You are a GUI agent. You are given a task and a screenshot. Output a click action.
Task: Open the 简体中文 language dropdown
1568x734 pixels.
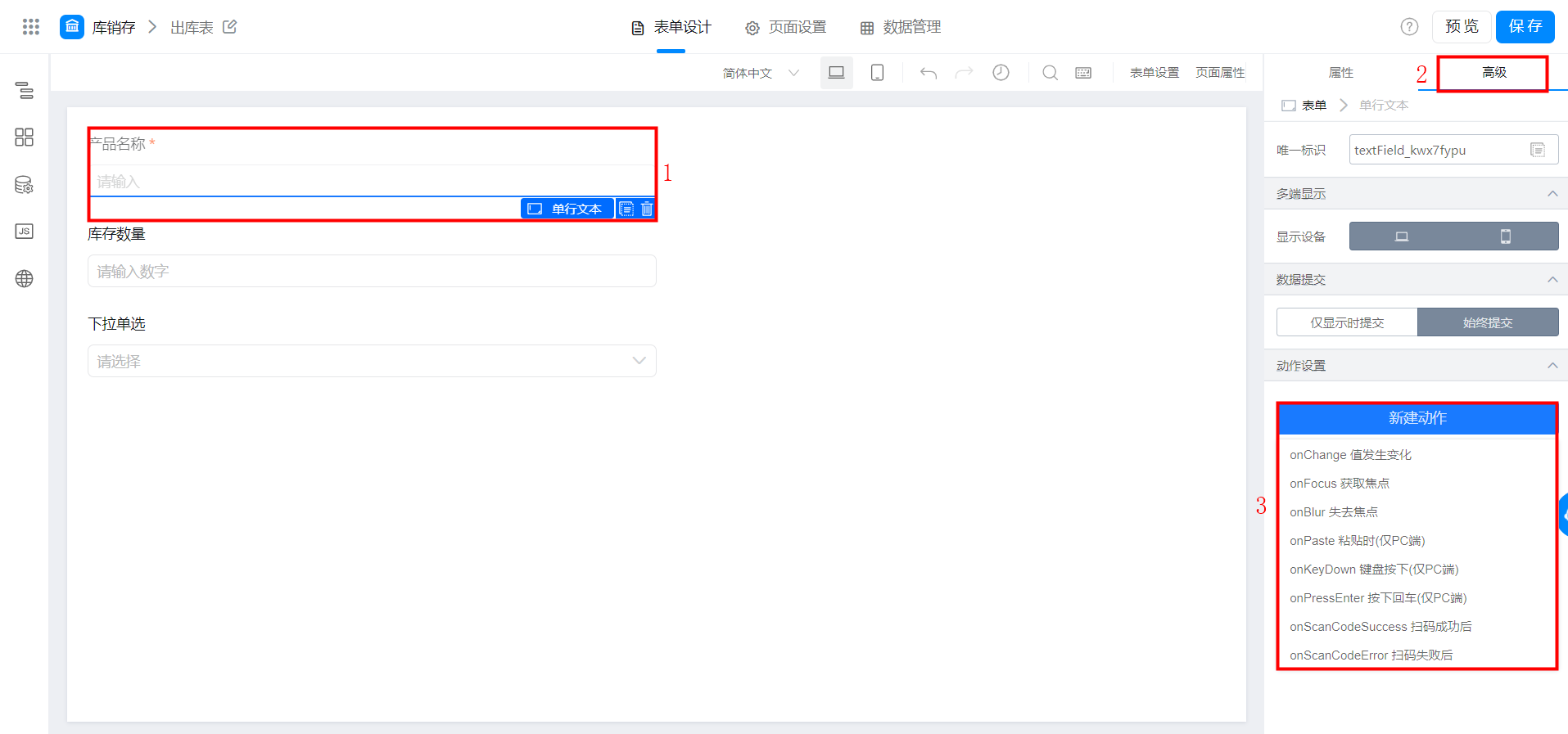point(761,73)
